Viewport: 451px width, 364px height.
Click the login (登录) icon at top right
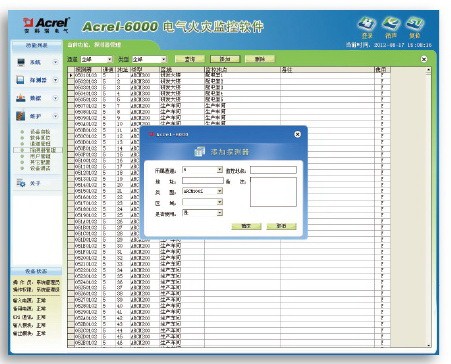(367, 24)
